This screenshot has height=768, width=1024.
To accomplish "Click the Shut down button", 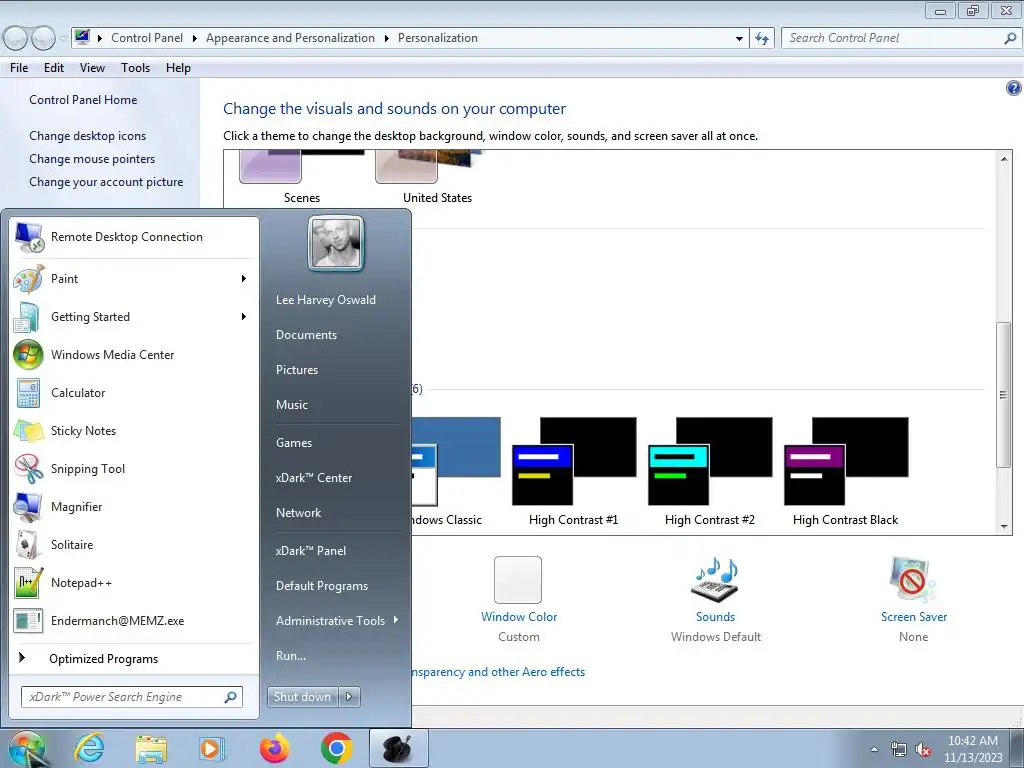I will pos(302,697).
